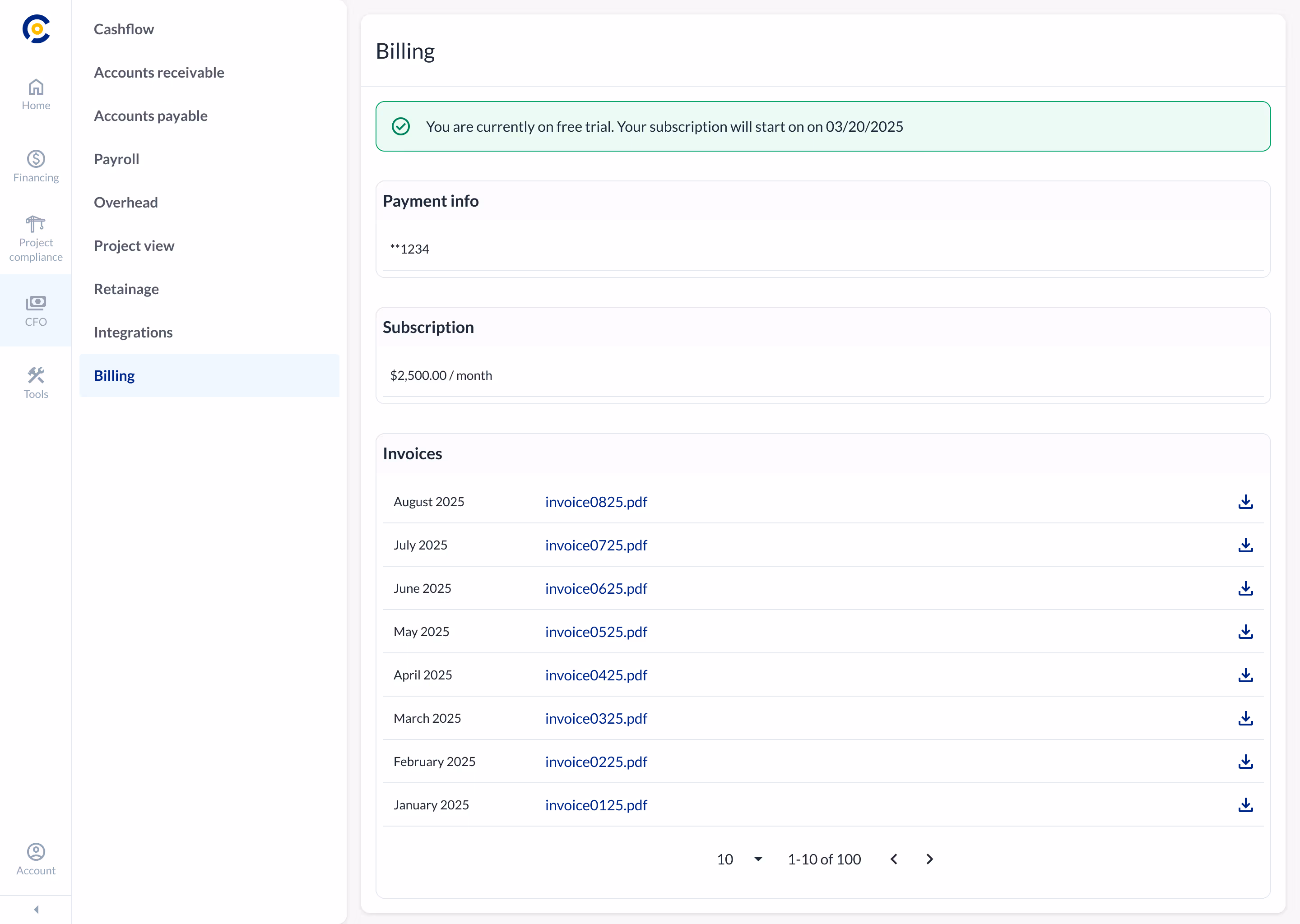The image size is (1300, 924).
Task: Open invoice0225.pdf link
Action: (x=596, y=761)
